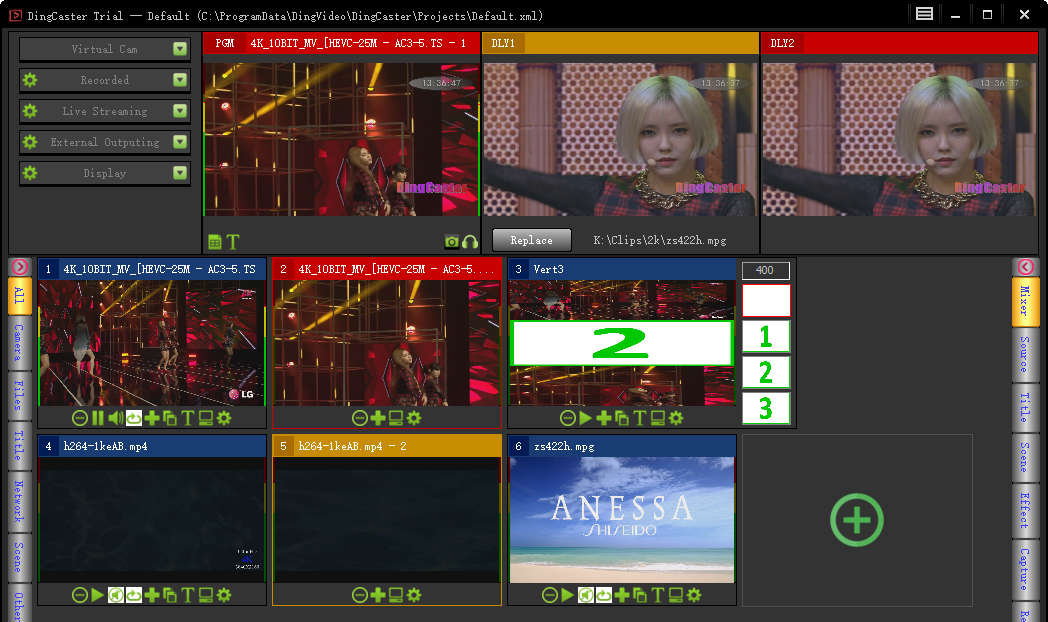Viewport: 1048px width, 622px height.
Task: Open settings gear for source 4
Action: (x=224, y=595)
